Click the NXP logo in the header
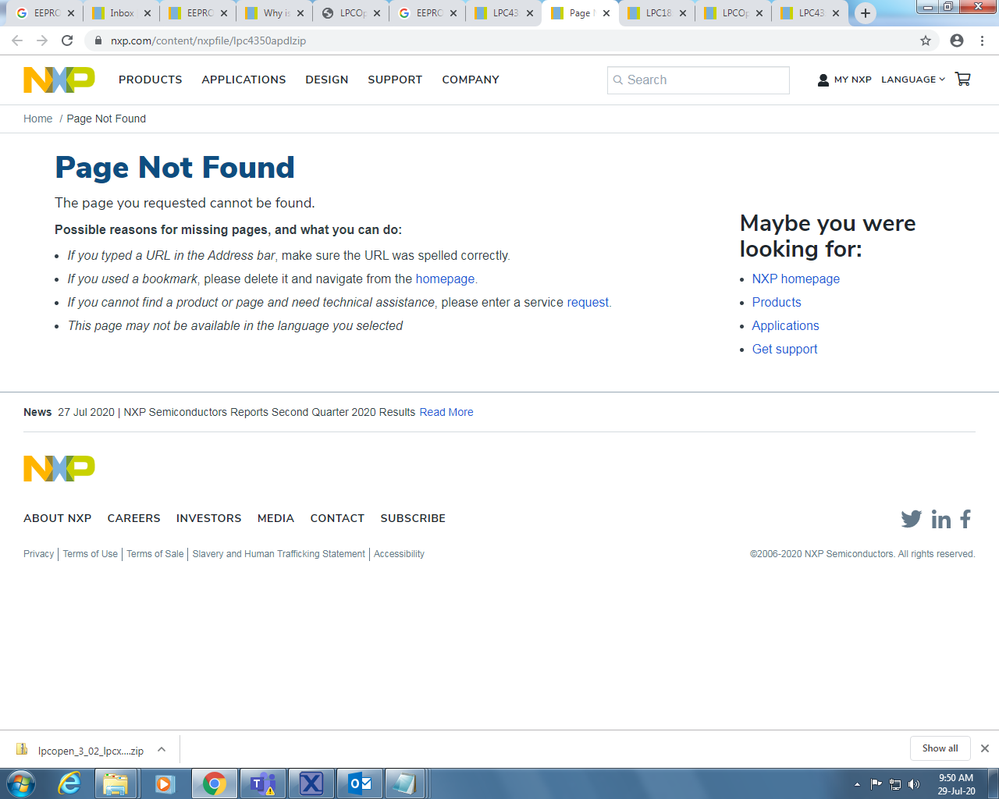Image resolution: width=999 pixels, height=799 pixels. (x=59, y=80)
